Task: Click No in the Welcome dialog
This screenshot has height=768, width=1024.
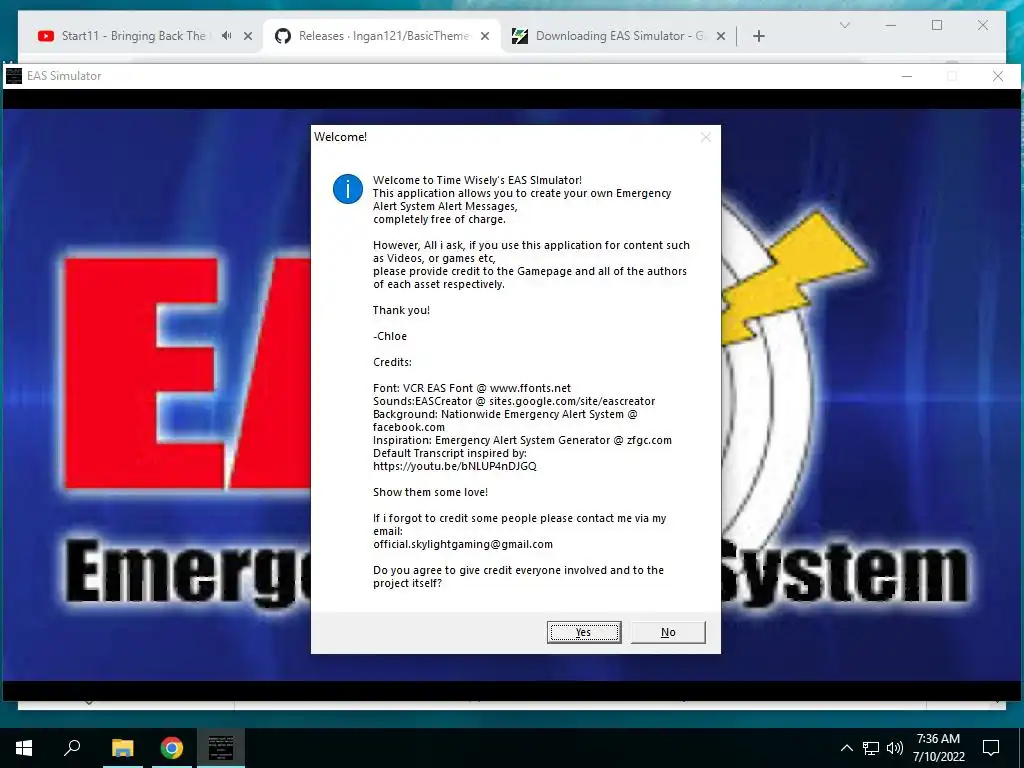Action: [668, 632]
